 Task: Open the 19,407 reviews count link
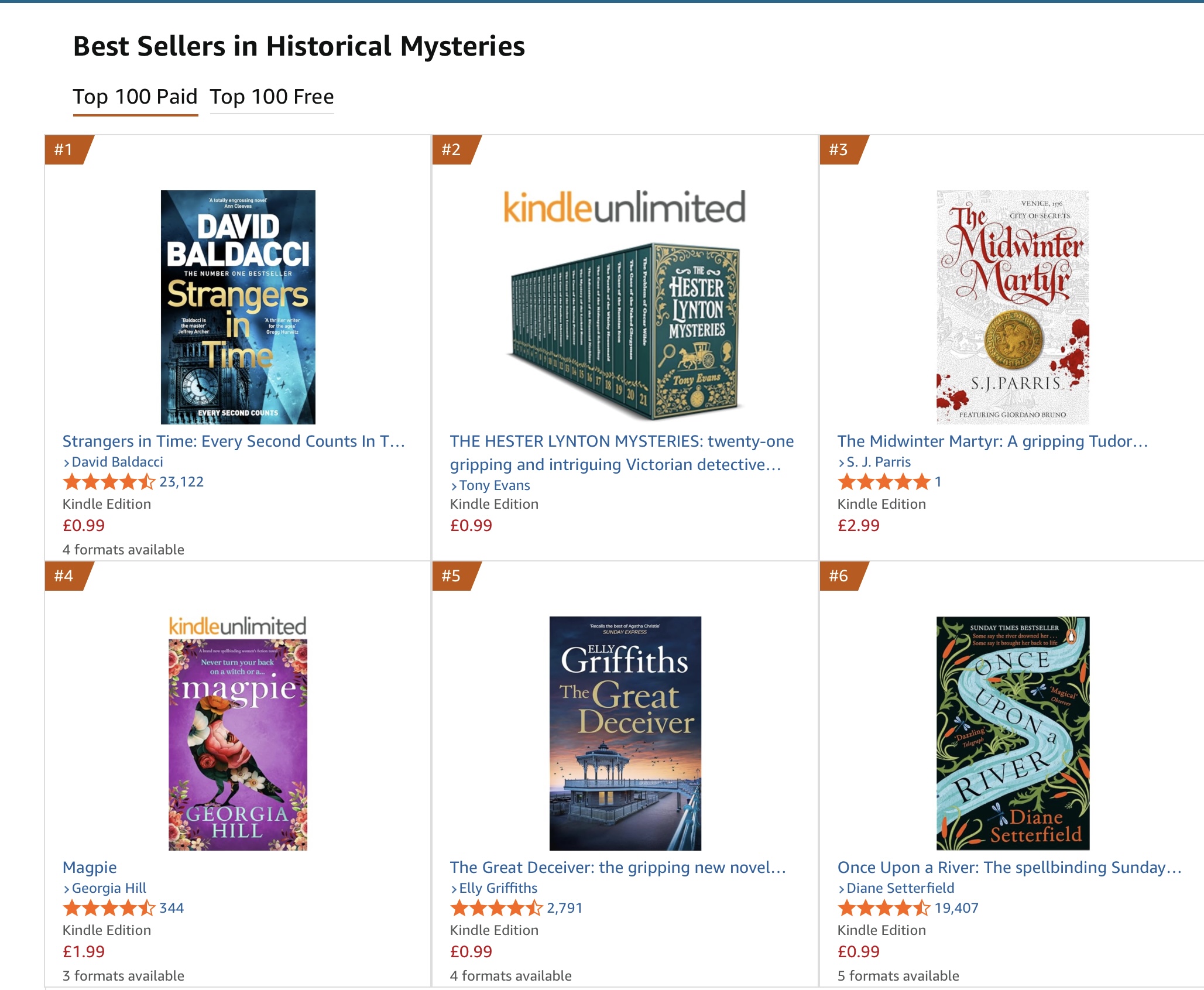pyautogui.click(x=956, y=908)
